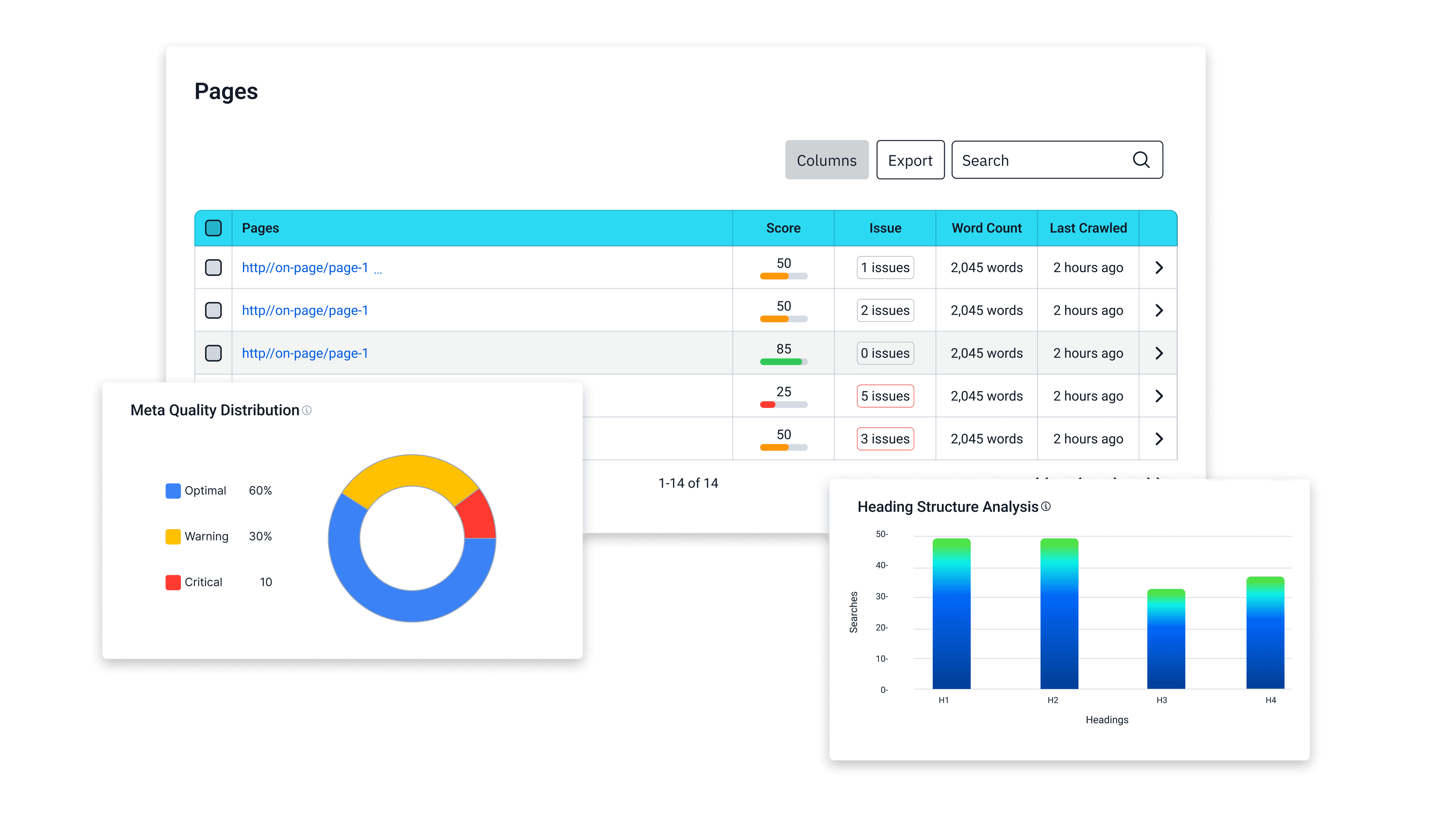The height and width of the screenshot is (827, 1456).
Task: Check the third row checkbox with score 85
Action: [213, 353]
